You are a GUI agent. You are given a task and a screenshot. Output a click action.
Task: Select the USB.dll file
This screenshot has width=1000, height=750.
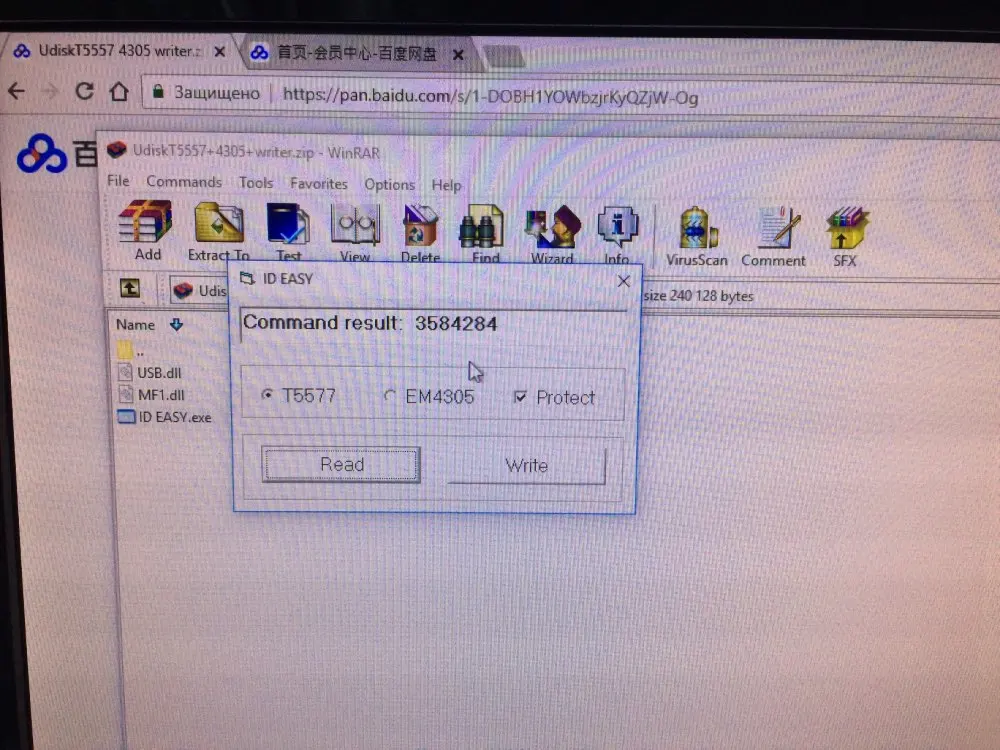(151, 372)
